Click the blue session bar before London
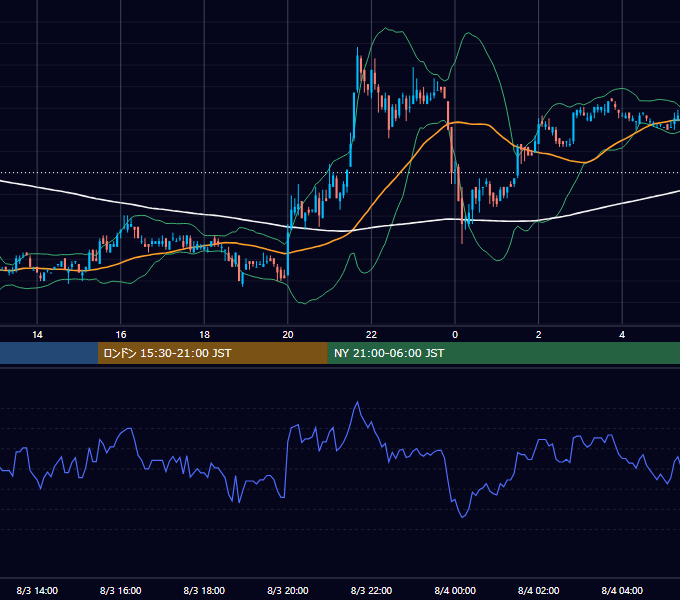The width and height of the screenshot is (680, 600). (49, 353)
